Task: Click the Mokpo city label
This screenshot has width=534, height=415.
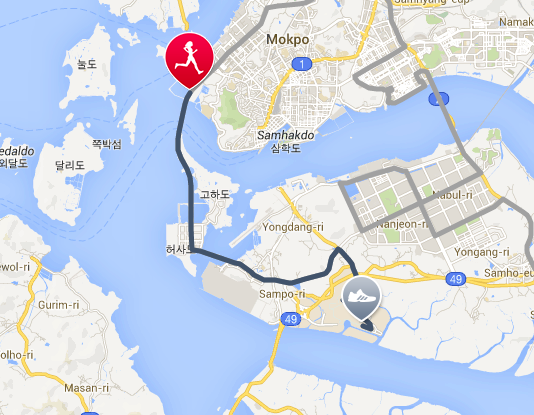Action: [288, 39]
